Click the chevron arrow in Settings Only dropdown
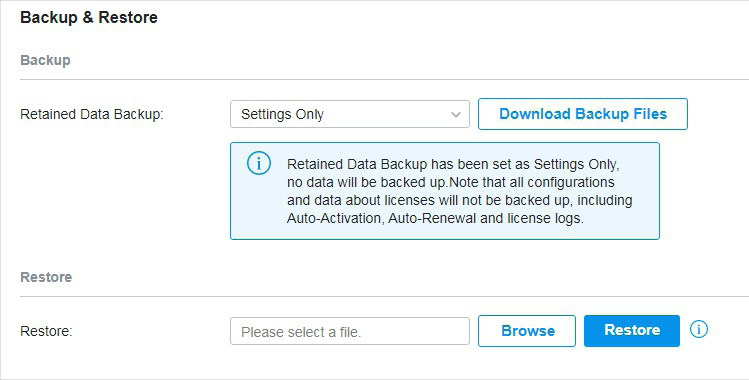 [456, 115]
